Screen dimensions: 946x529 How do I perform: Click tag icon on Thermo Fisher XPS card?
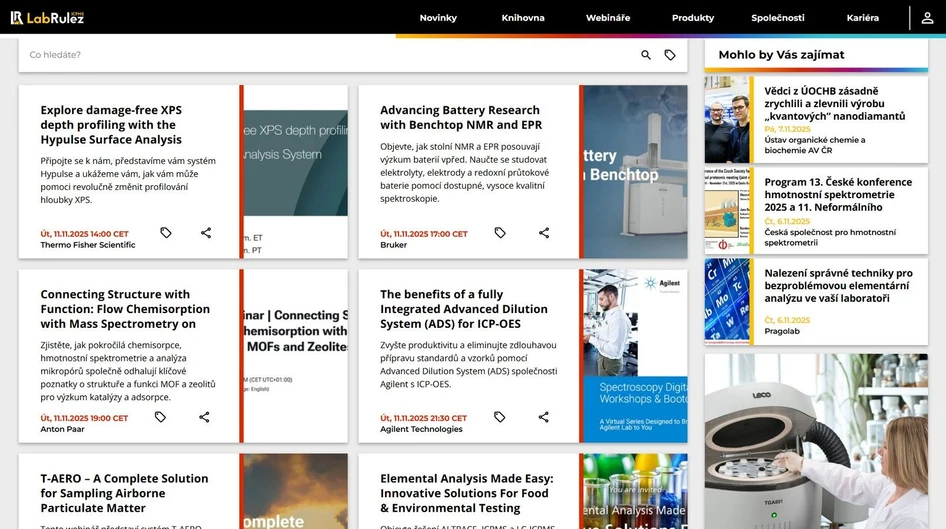pos(166,233)
